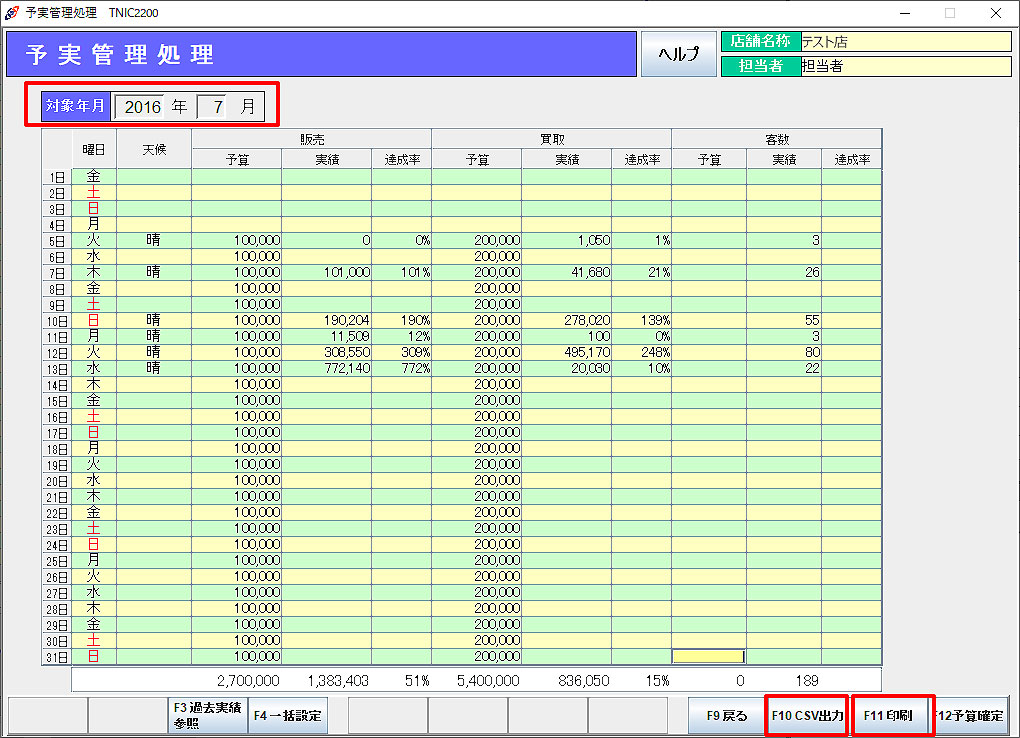Click F9 戻る to go back
1020x738 pixels.
tap(727, 716)
